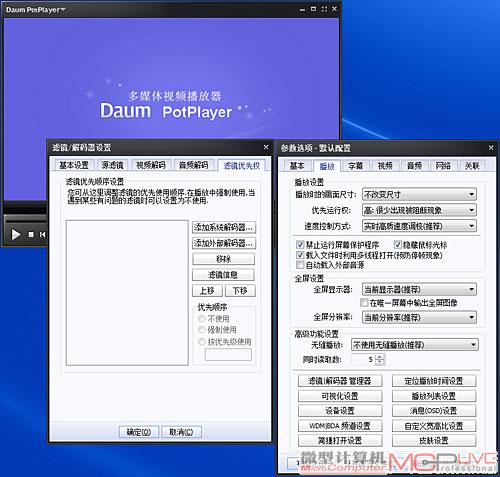This screenshot has width=500, height=477.
Task: Enable 自动载入外部音源 checkbox
Action: point(300,265)
